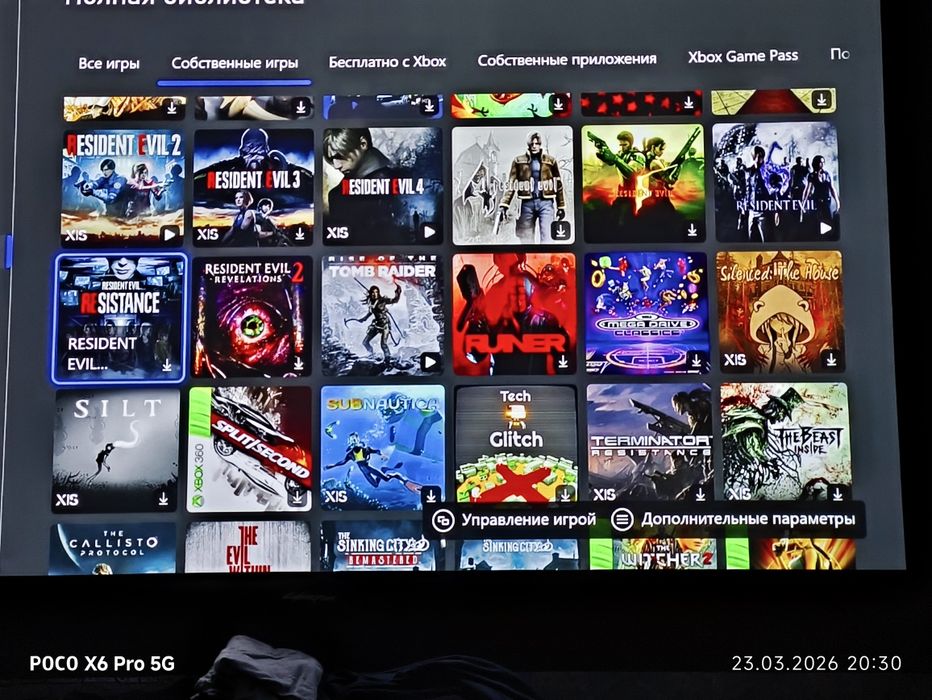Open the SILT game tile
The width and height of the screenshot is (932, 700).
[x=116, y=450]
